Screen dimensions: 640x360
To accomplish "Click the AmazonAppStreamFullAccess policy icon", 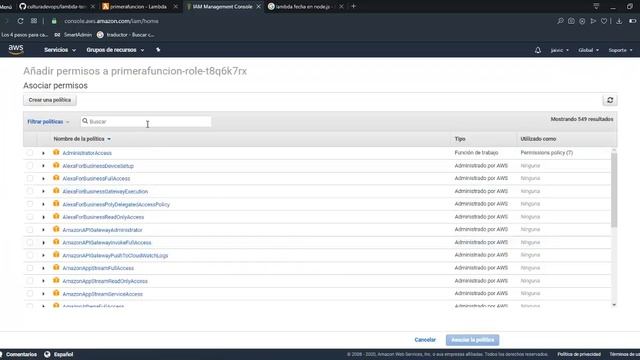I will [56, 268].
